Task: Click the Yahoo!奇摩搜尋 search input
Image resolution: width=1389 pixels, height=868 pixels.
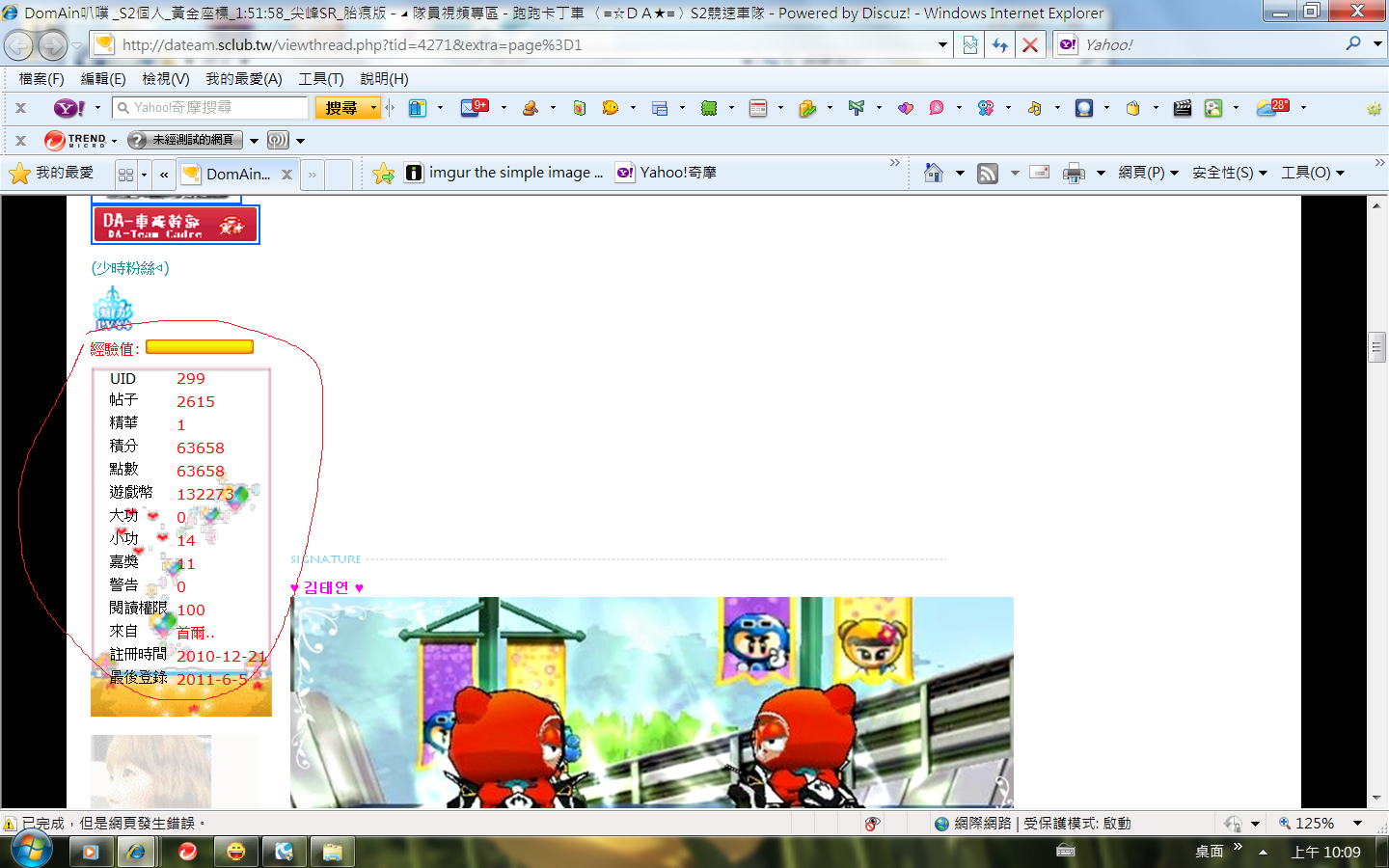Action: click(x=210, y=108)
